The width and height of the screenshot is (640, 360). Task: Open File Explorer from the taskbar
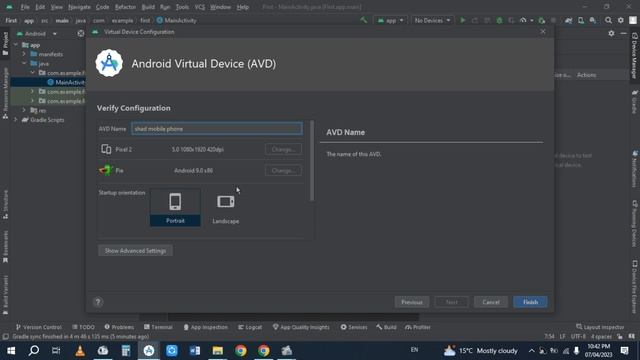click(x=218, y=351)
